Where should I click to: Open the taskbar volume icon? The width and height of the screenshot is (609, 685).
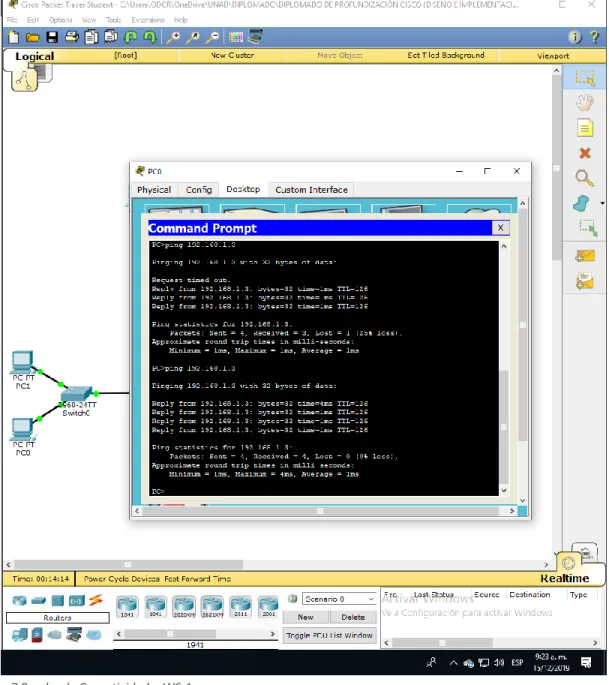[499, 663]
